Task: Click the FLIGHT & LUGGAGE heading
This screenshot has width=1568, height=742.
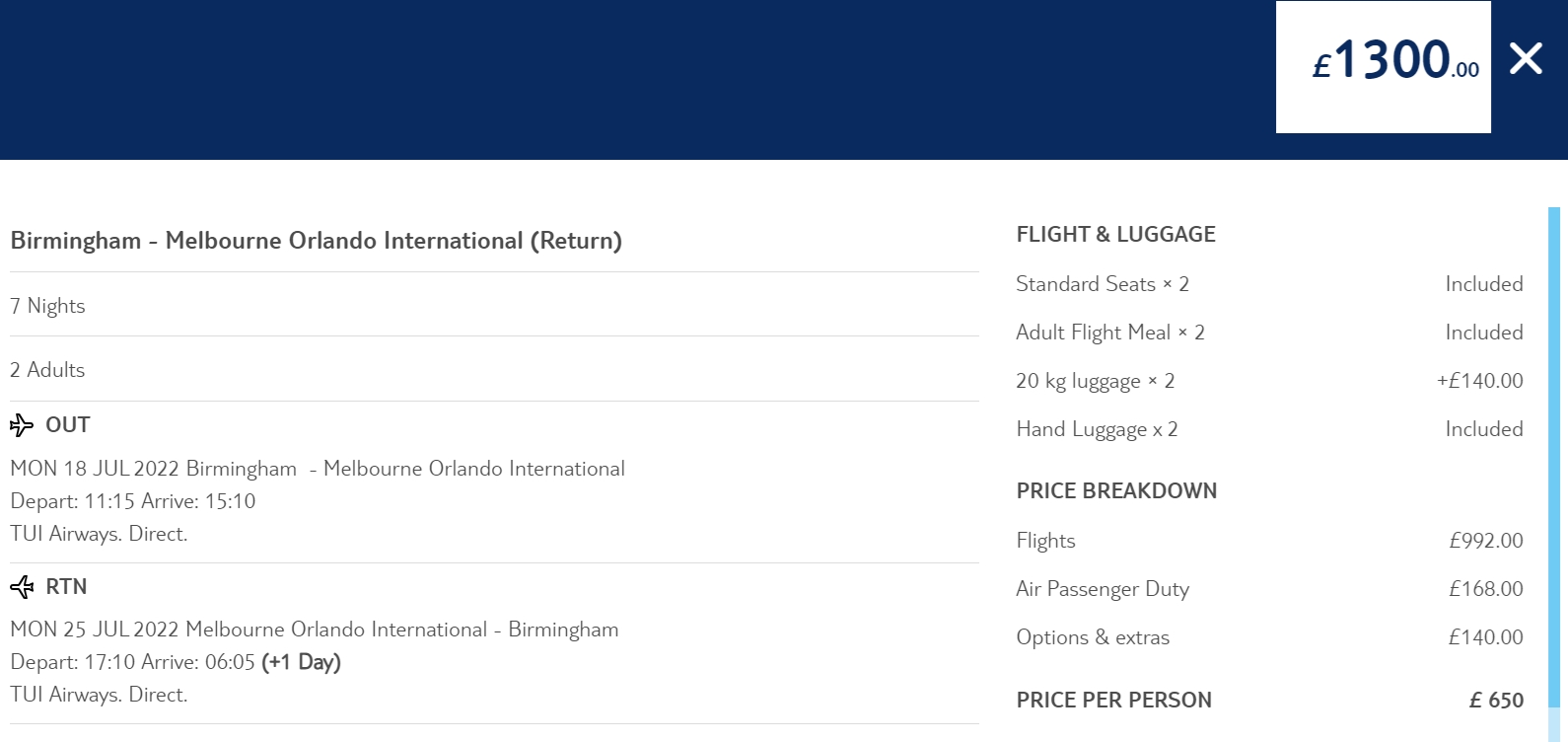Action: coord(1115,235)
